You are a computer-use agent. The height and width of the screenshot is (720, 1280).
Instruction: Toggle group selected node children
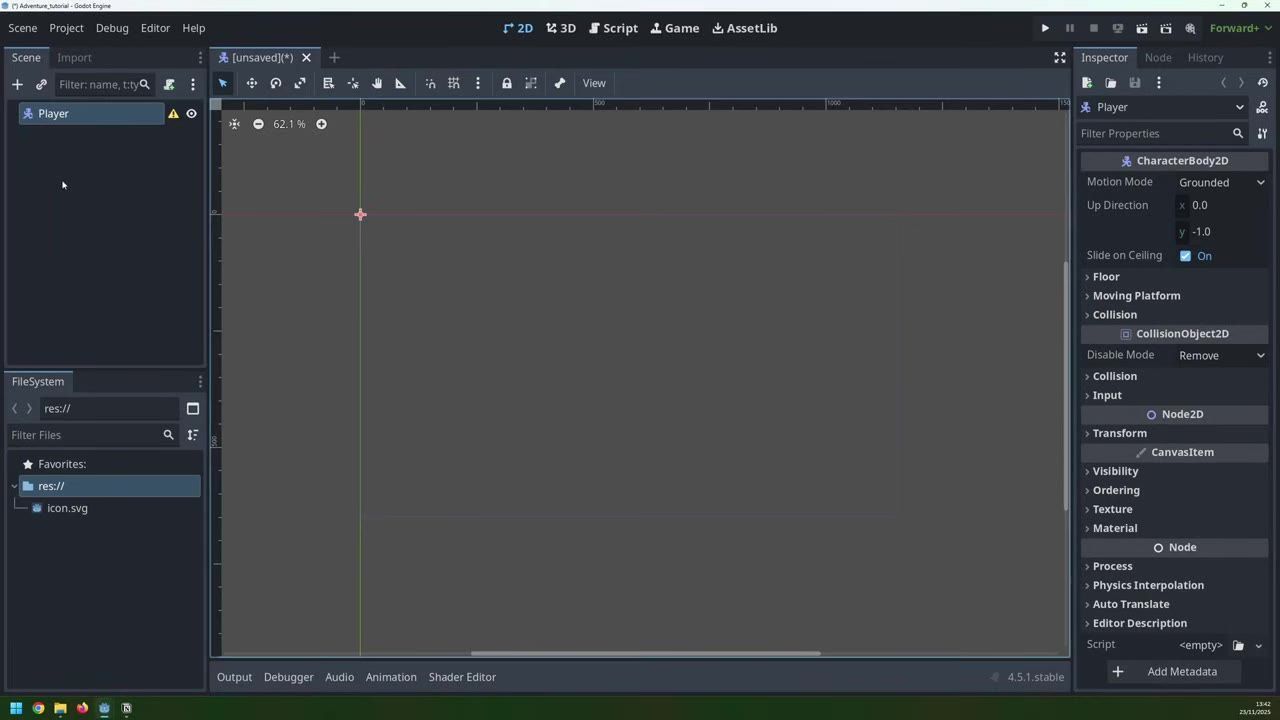(531, 83)
